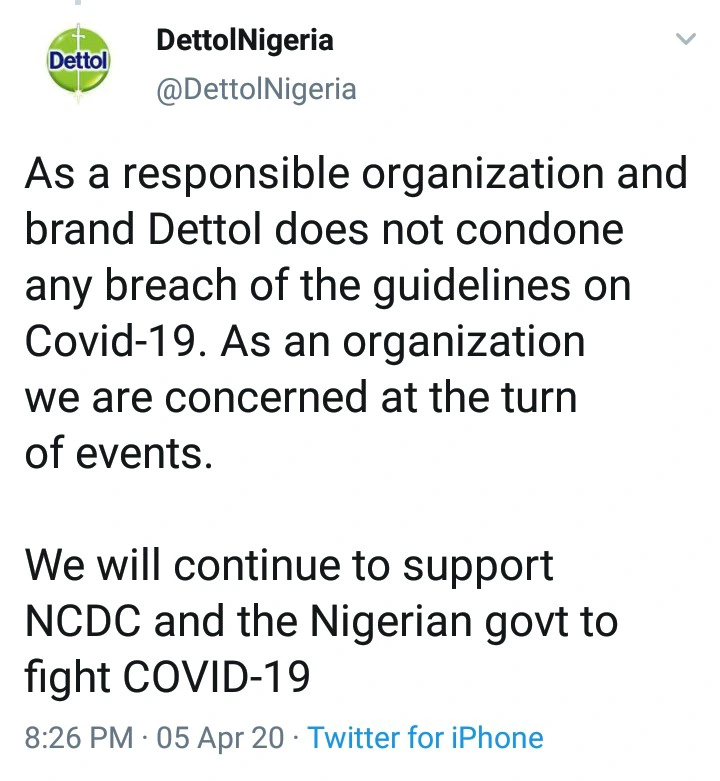Open the Twitter for iPhone source link
Screen dimensions: 720x781
tap(425, 739)
